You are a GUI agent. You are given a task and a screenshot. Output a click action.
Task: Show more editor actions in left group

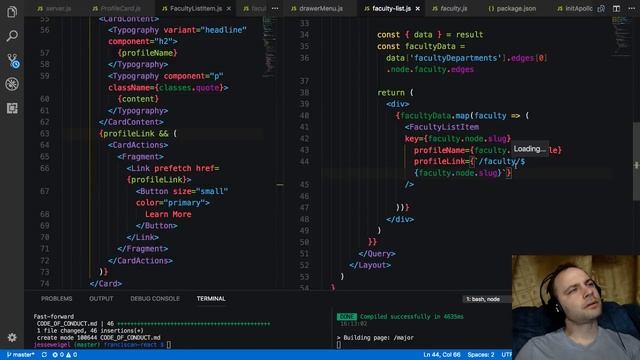point(275,8)
